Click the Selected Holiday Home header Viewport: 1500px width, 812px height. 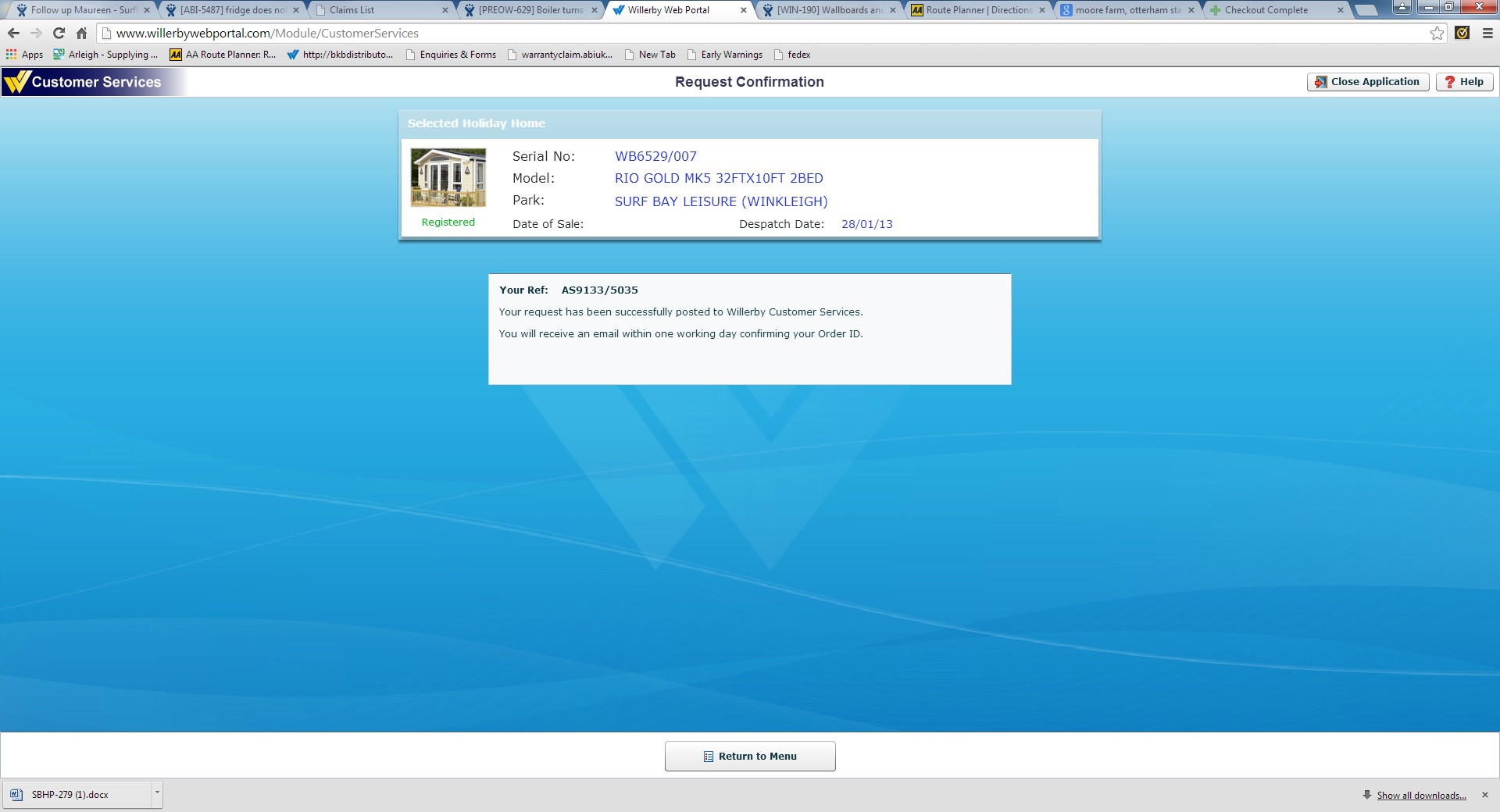[x=477, y=123]
